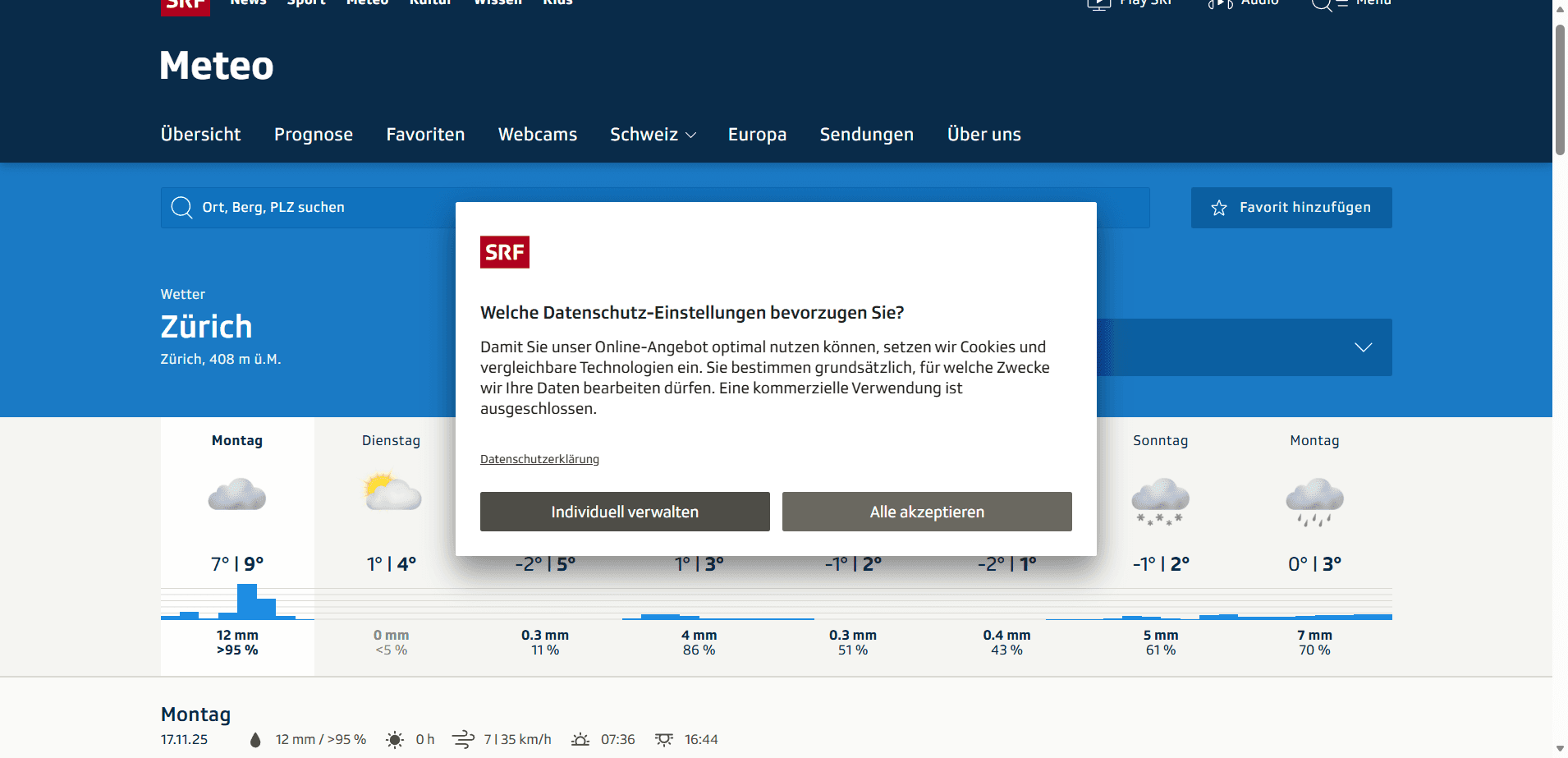Image resolution: width=1568 pixels, height=758 pixels.
Task: Choose Individuell verwalten in the privacy dialog
Action: tap(625, 512)
